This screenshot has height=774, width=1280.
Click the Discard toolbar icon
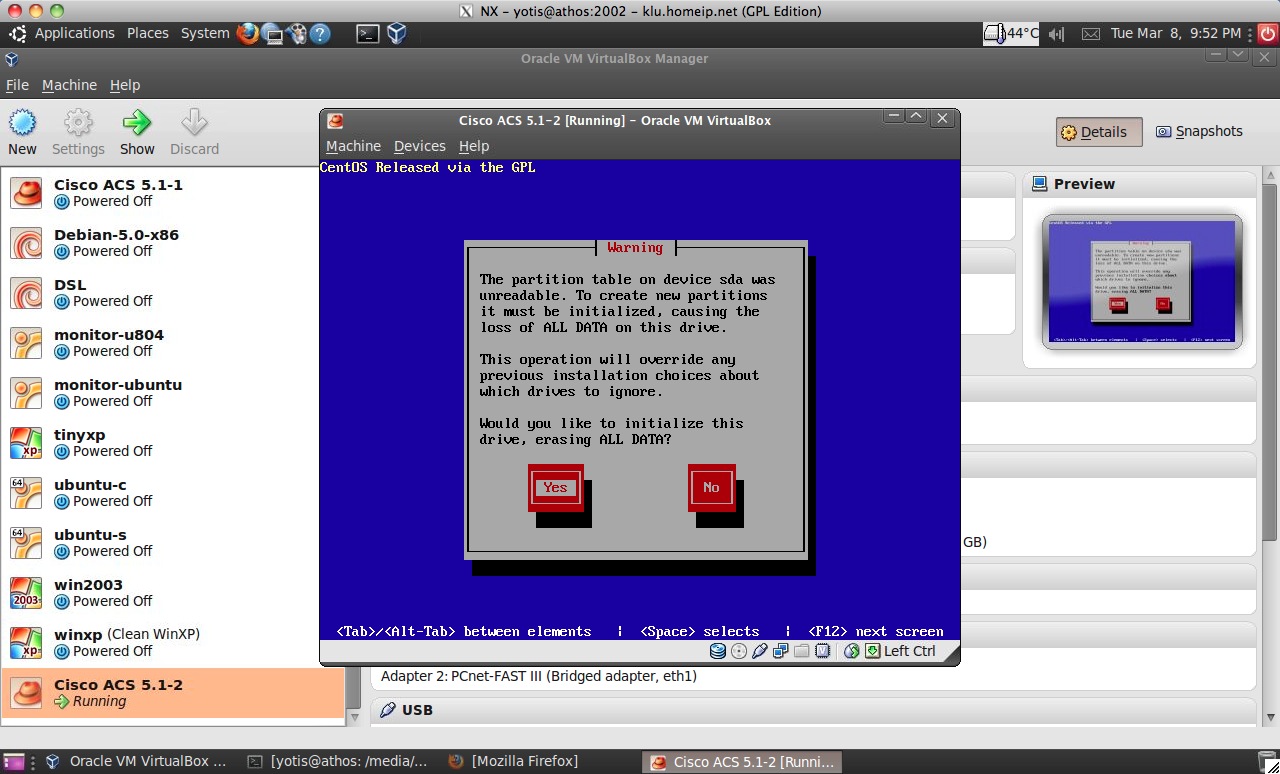194,123
